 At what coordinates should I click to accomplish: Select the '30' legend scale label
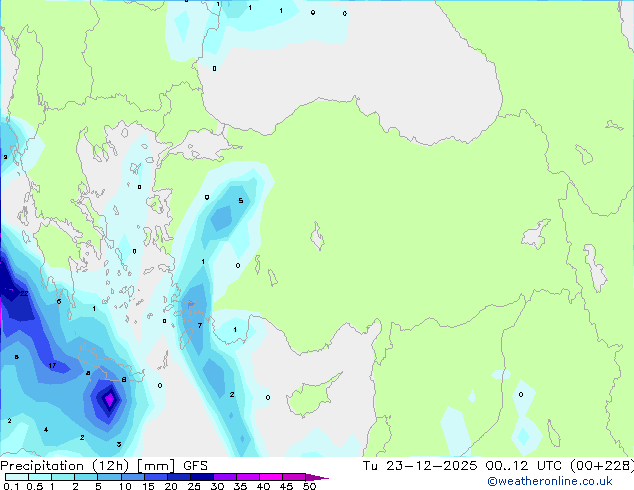click(x=218, y=486)
